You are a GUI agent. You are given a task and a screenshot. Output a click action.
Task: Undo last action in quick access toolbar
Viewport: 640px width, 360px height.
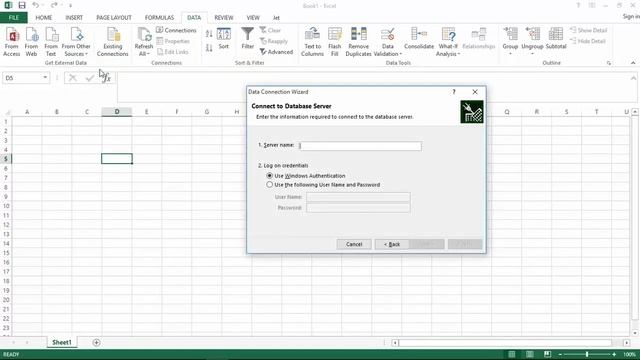(x=36, y=5)
